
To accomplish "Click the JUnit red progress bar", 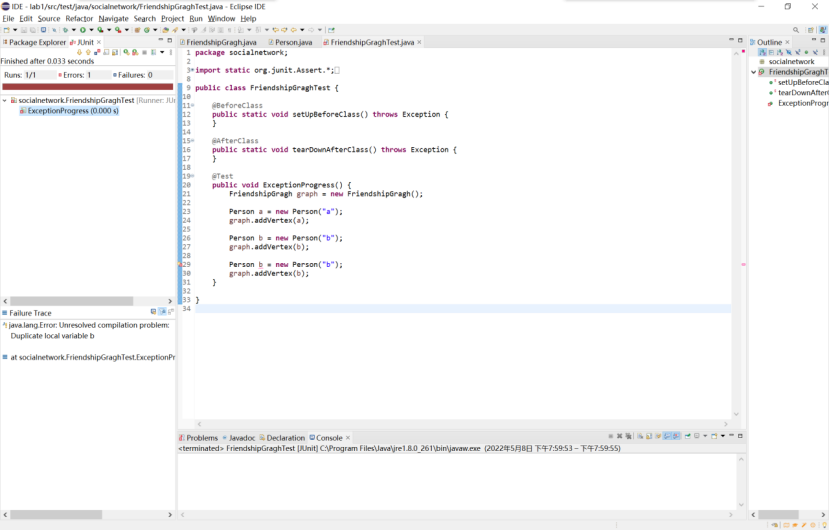I will tap(87, 86).
